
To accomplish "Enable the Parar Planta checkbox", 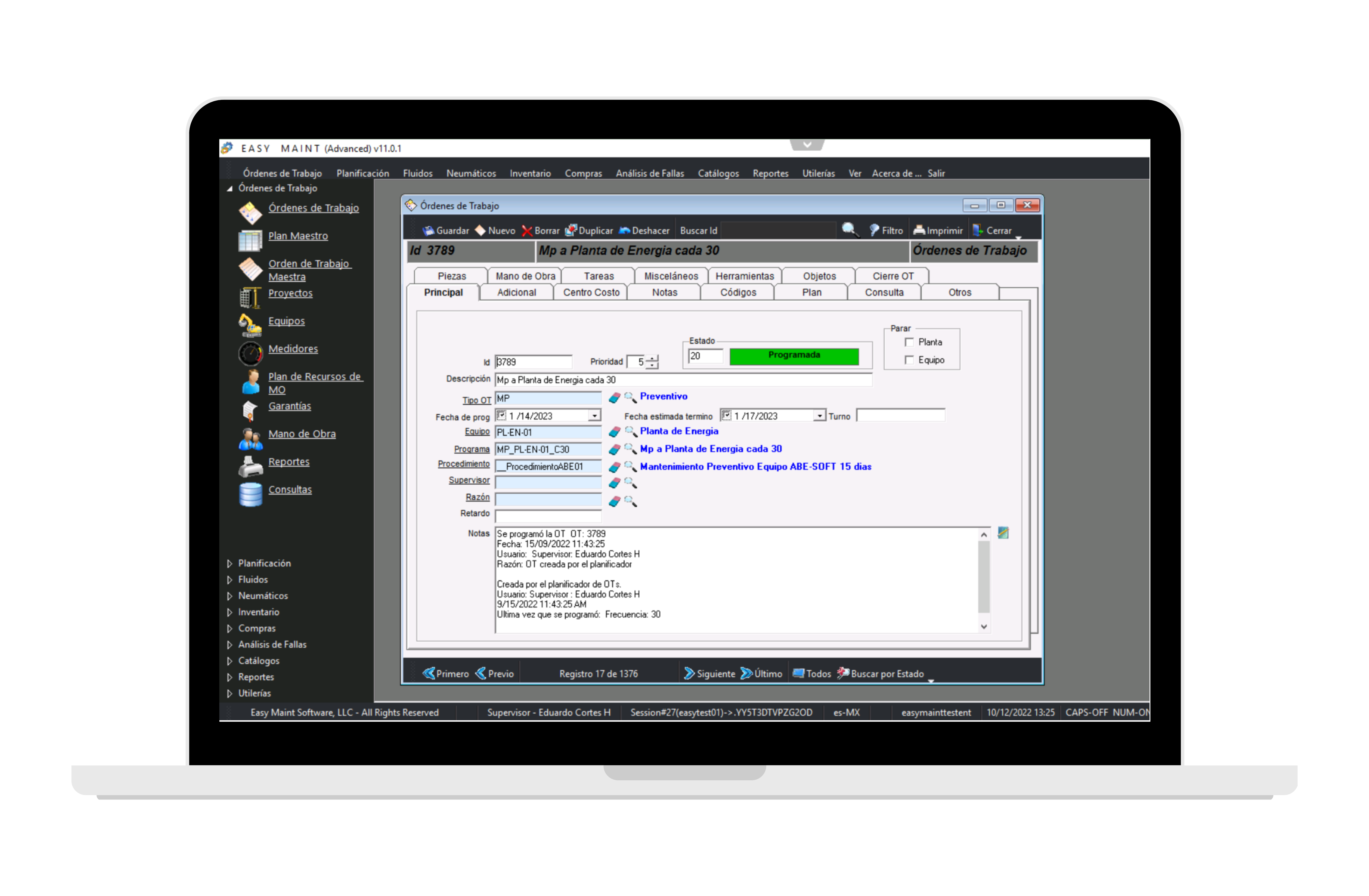I will tap(909, 342).
